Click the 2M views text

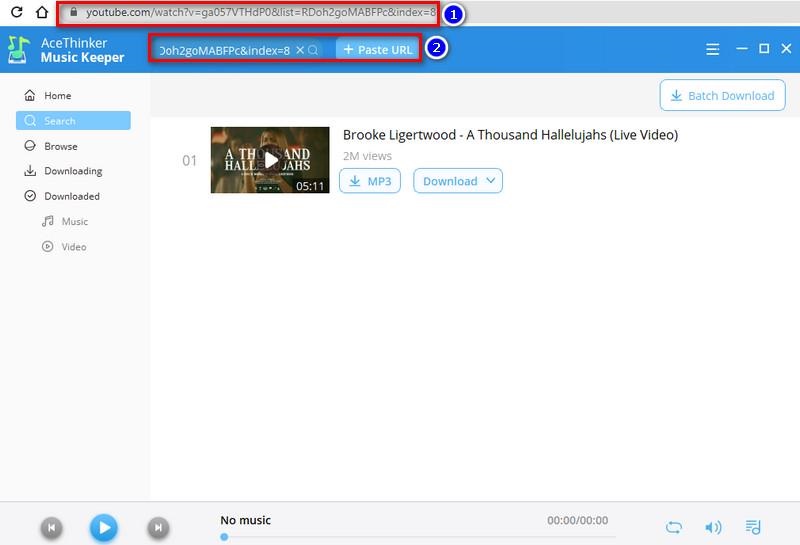(x=367, y=156)
